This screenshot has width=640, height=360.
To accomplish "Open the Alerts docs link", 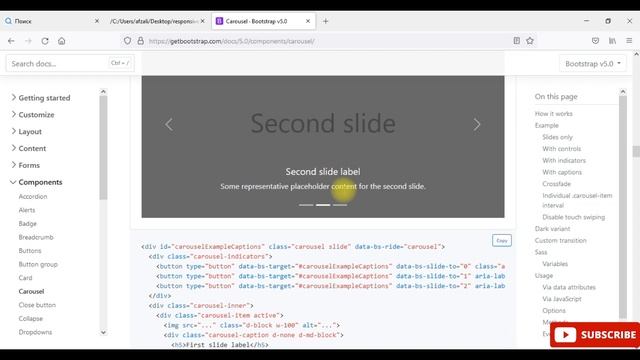I will (27, 210).
